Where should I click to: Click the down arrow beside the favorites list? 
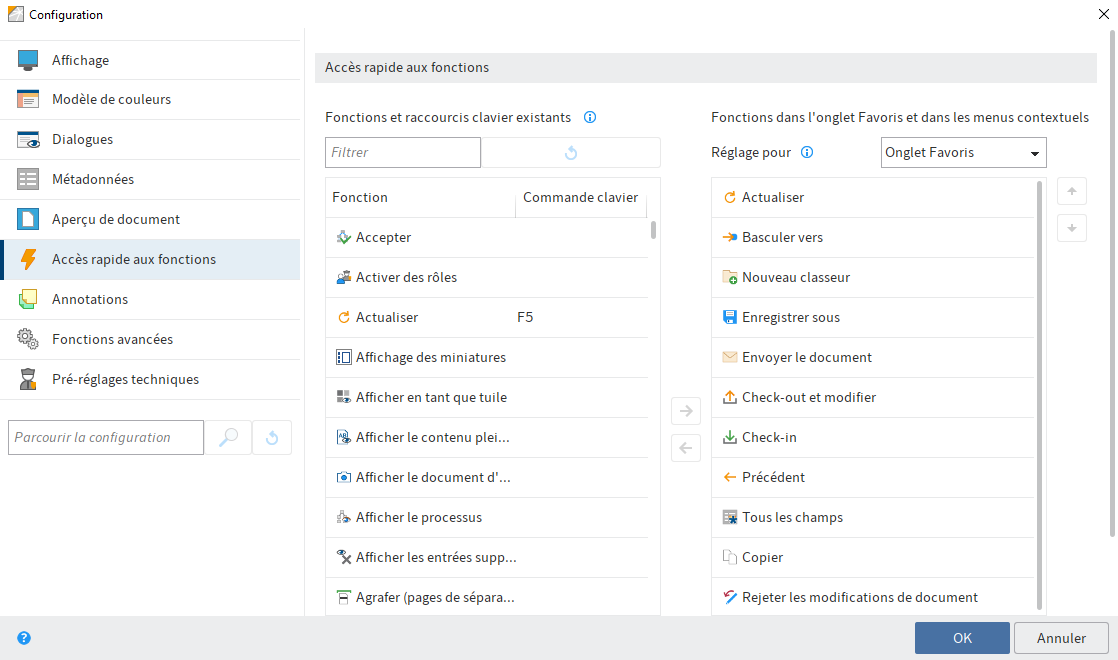coord(1071,228)
